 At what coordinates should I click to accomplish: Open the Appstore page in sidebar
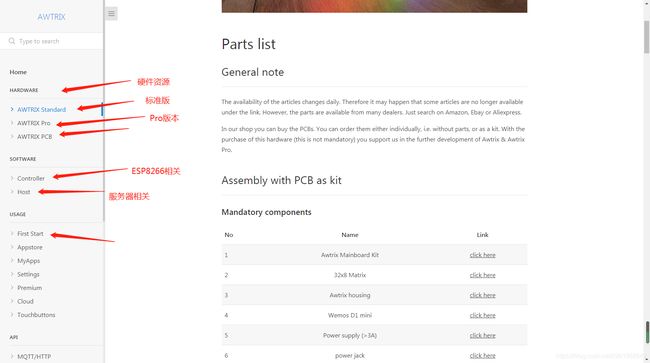pyautogui.click(x=30, y=247)
